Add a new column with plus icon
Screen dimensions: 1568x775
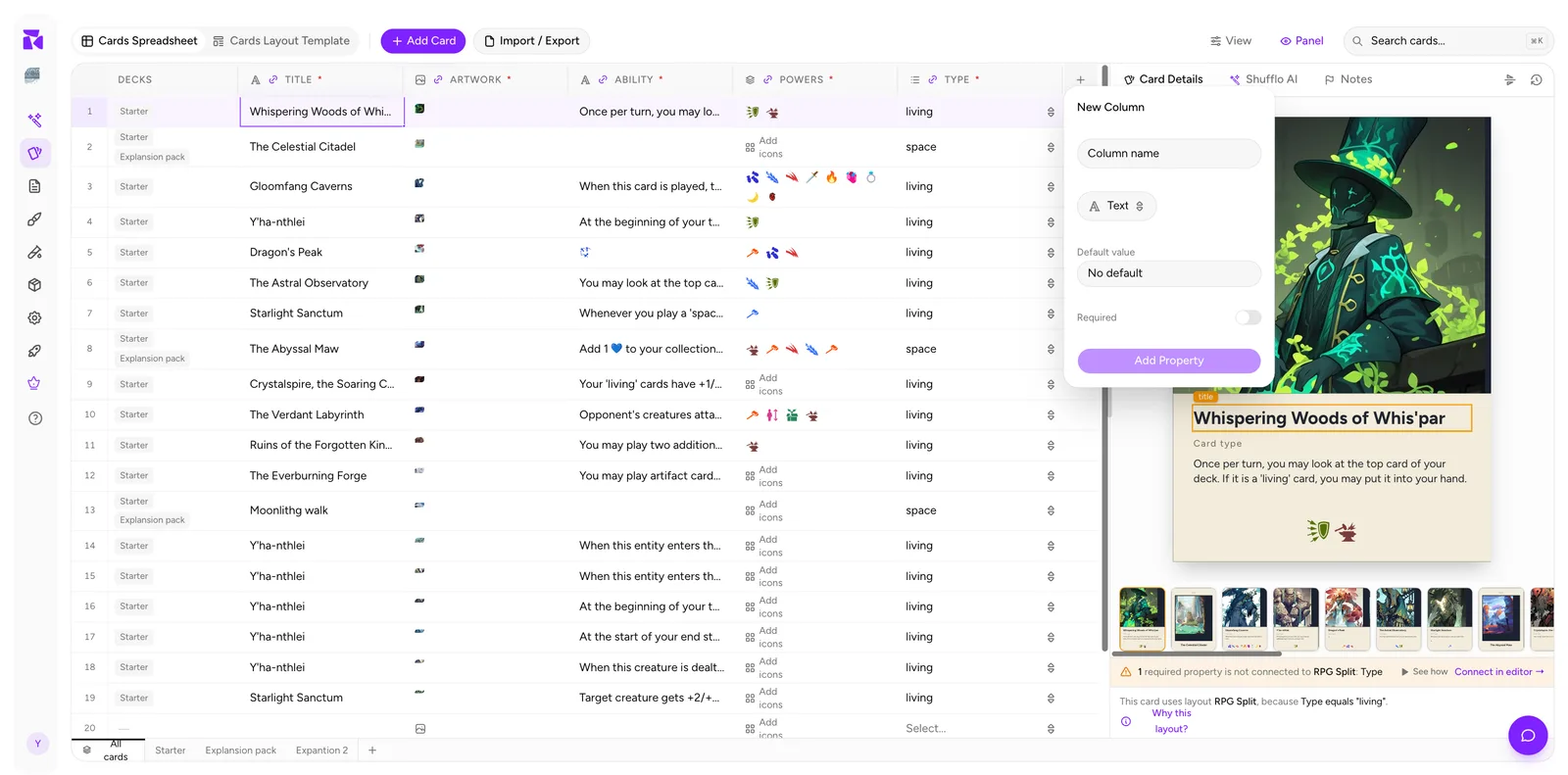click(1080, 79)
